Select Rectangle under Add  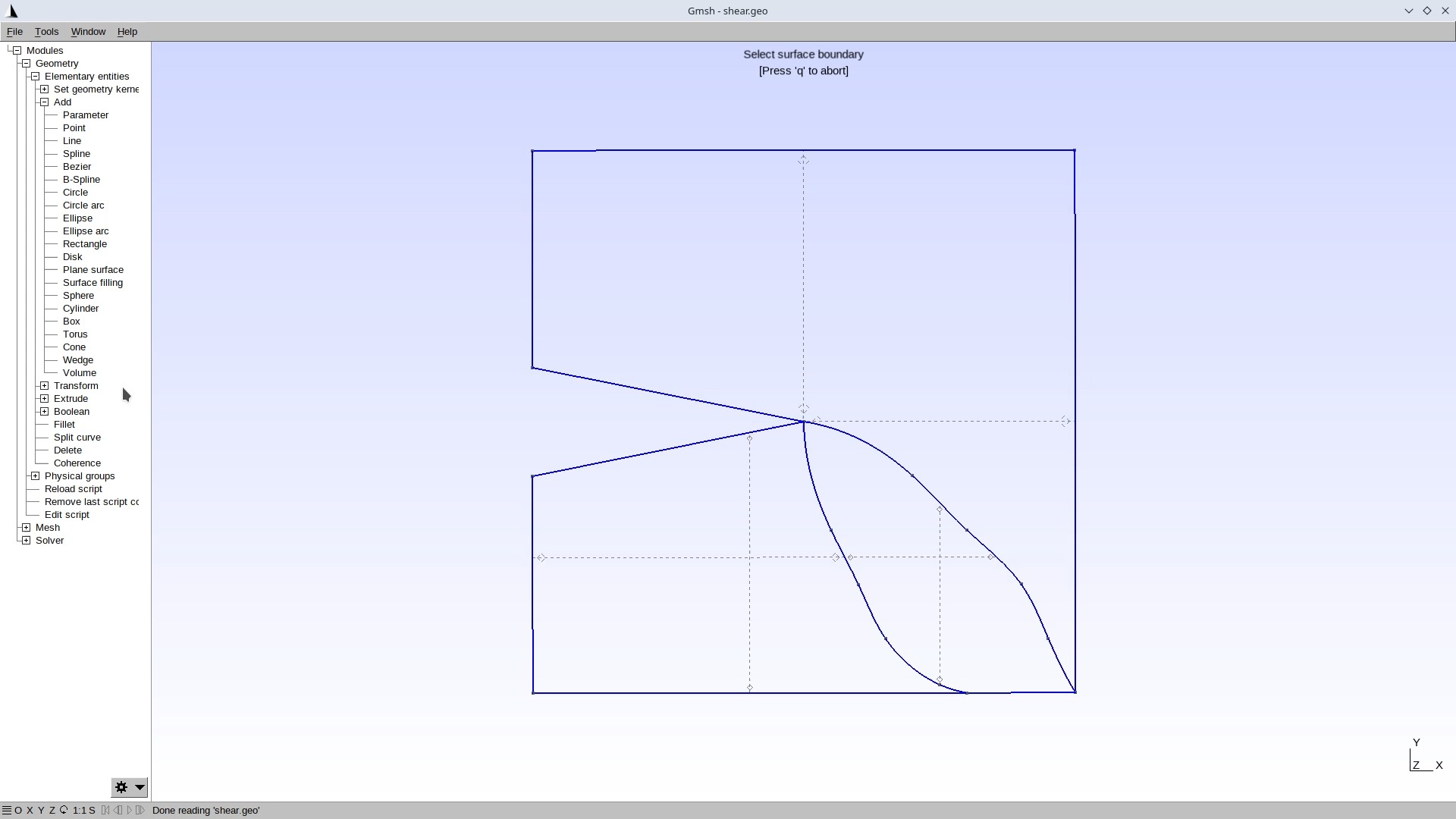pos(85,243)
